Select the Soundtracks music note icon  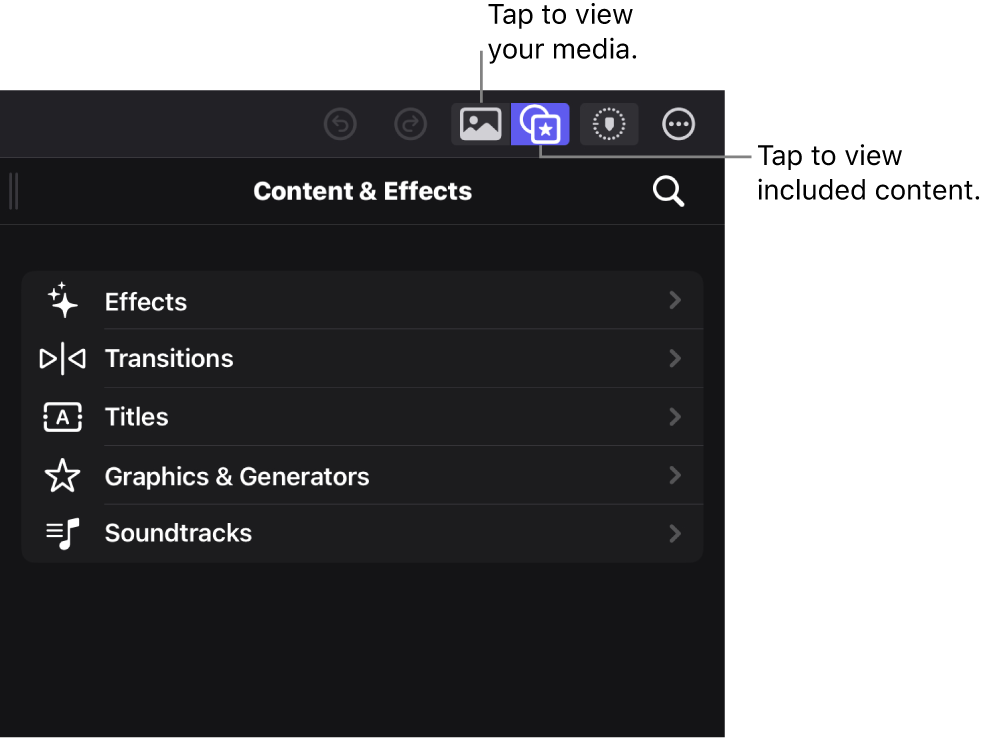[61, 533]
